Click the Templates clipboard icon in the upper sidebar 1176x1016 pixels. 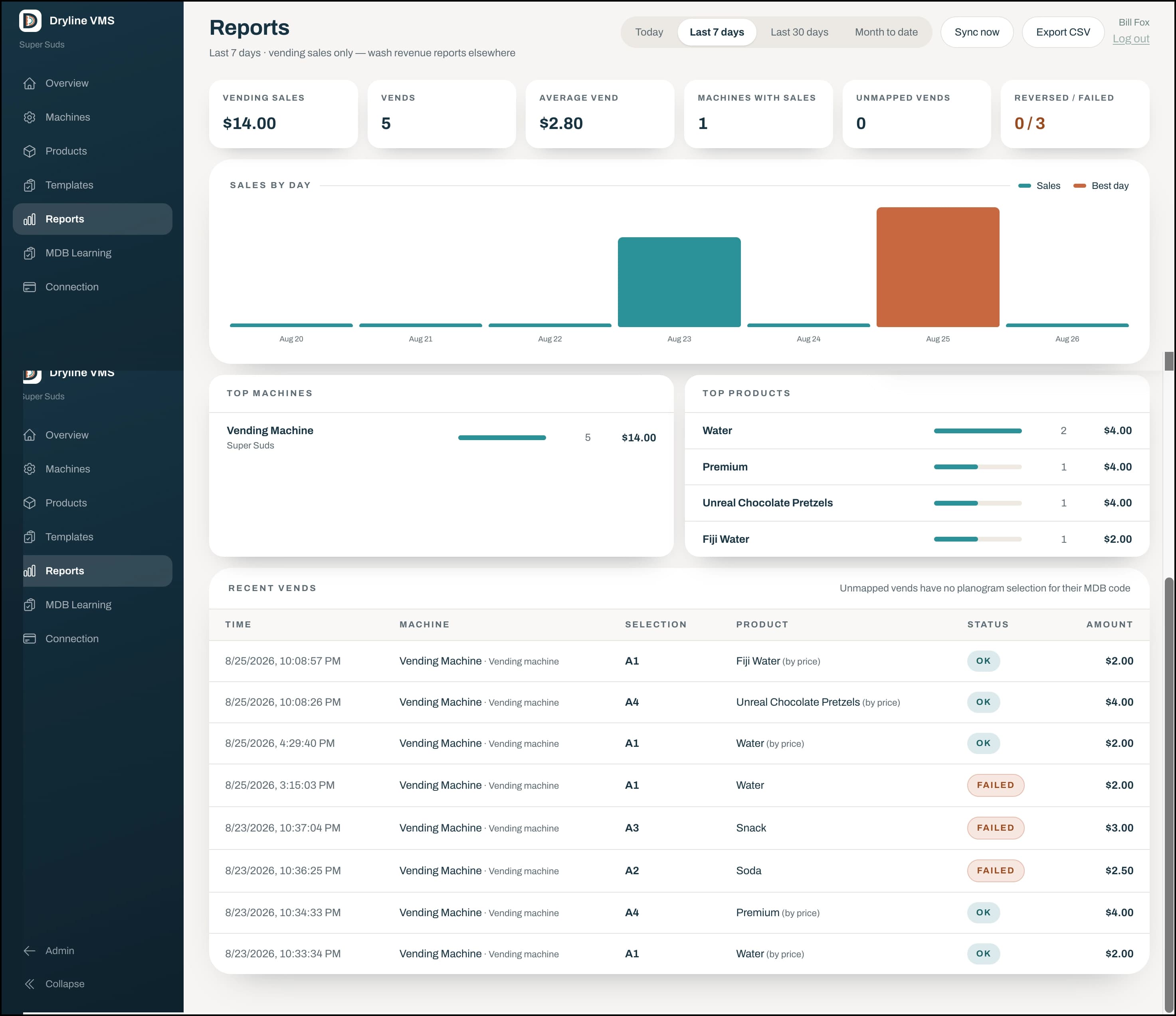30,185
